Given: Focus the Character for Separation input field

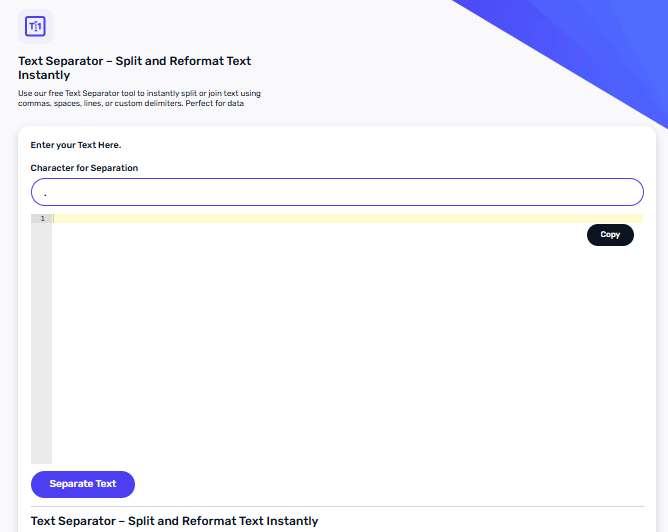Looking at the screenshot, I should pos(337,192).
